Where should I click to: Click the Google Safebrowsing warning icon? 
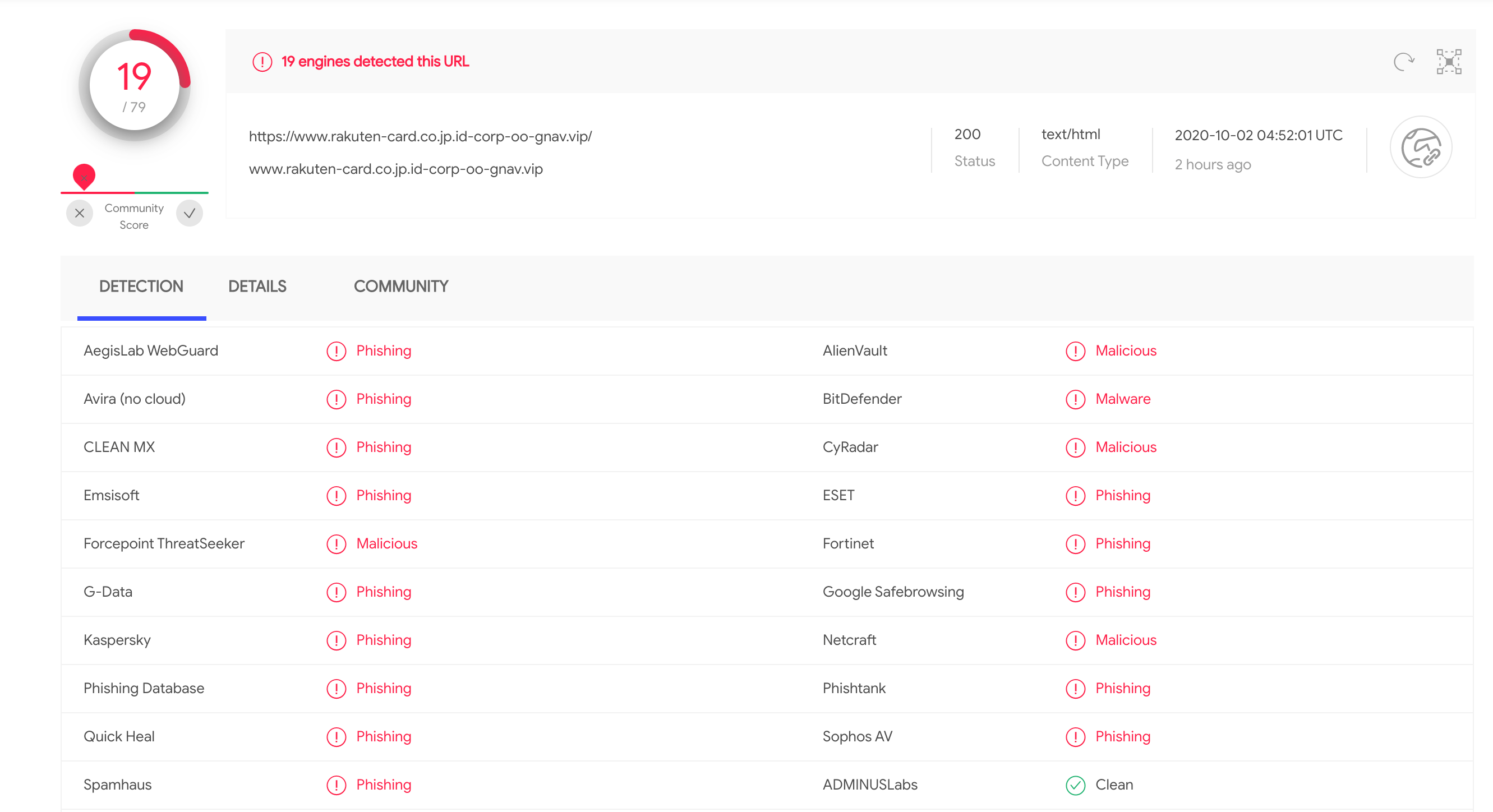pos(1075,592)
